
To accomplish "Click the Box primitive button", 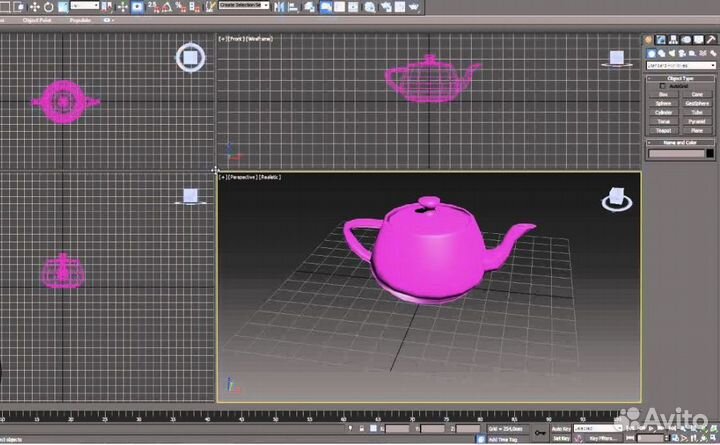I will 663,95.
